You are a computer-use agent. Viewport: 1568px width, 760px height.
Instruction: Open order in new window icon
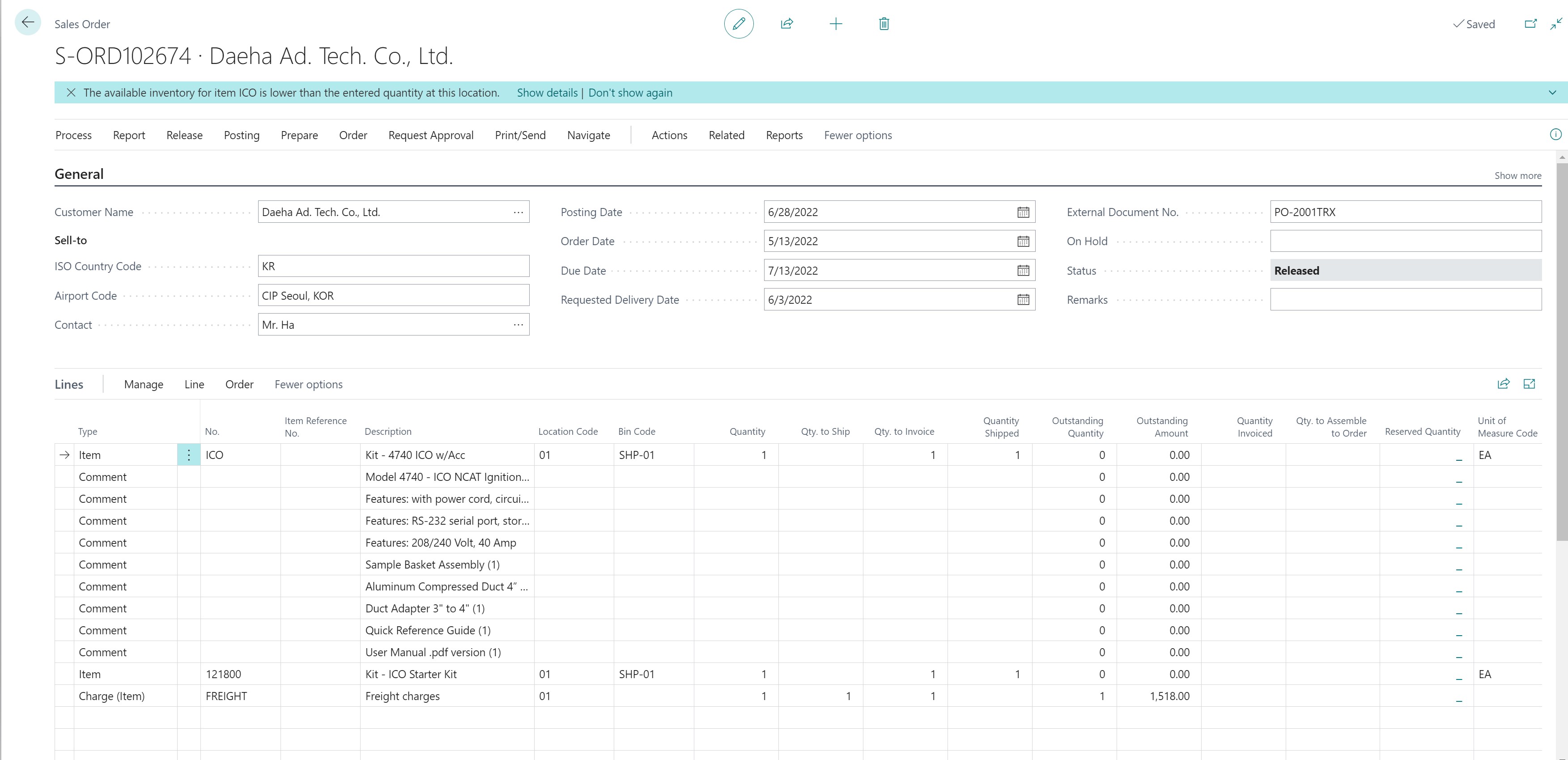1530,24
